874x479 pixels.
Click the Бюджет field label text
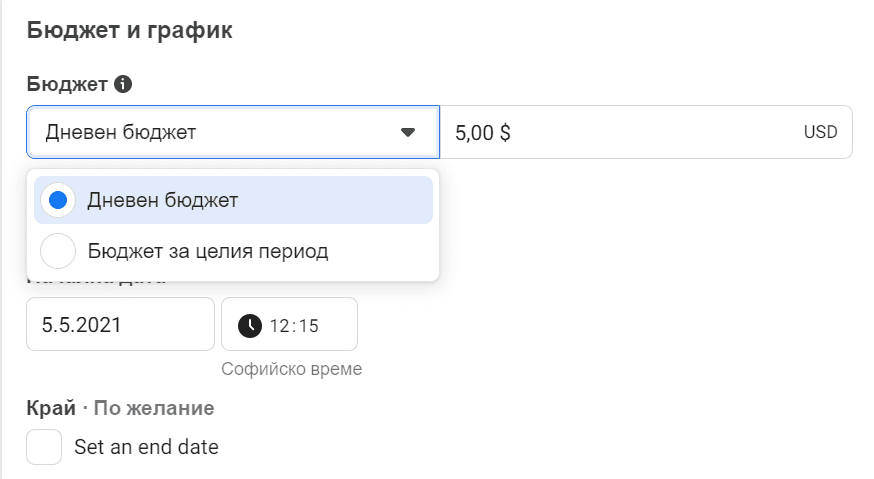pos(67,85)
